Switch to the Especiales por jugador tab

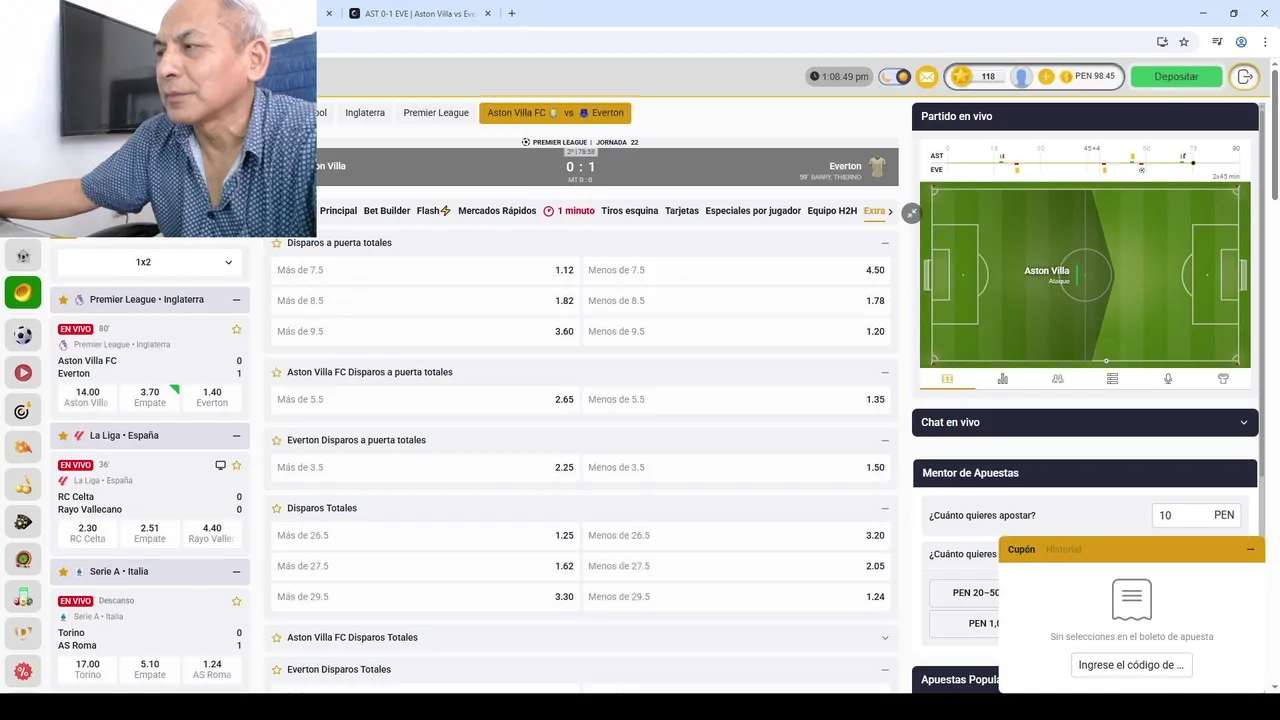pyautogui.click(x=753, y=211)
